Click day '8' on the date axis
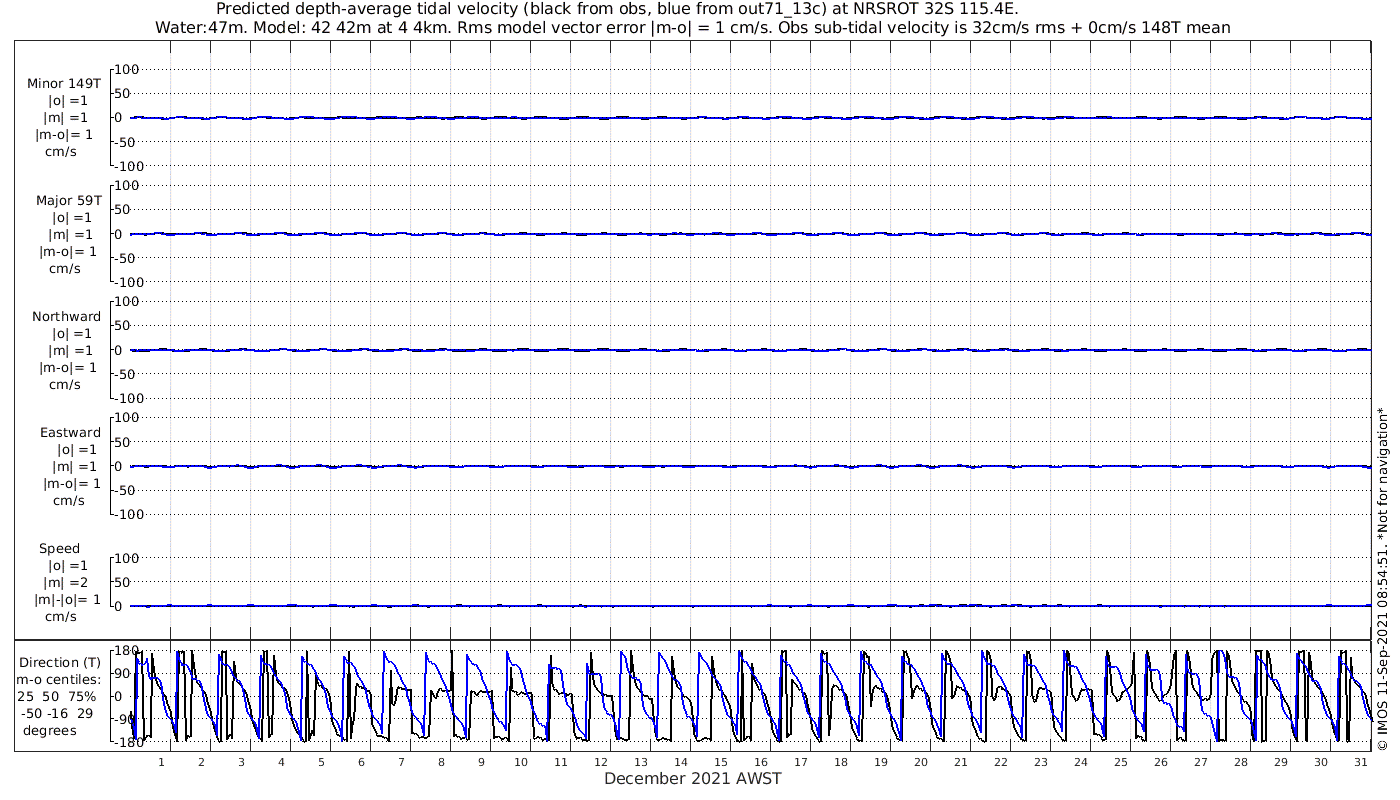 coord(441,762)
